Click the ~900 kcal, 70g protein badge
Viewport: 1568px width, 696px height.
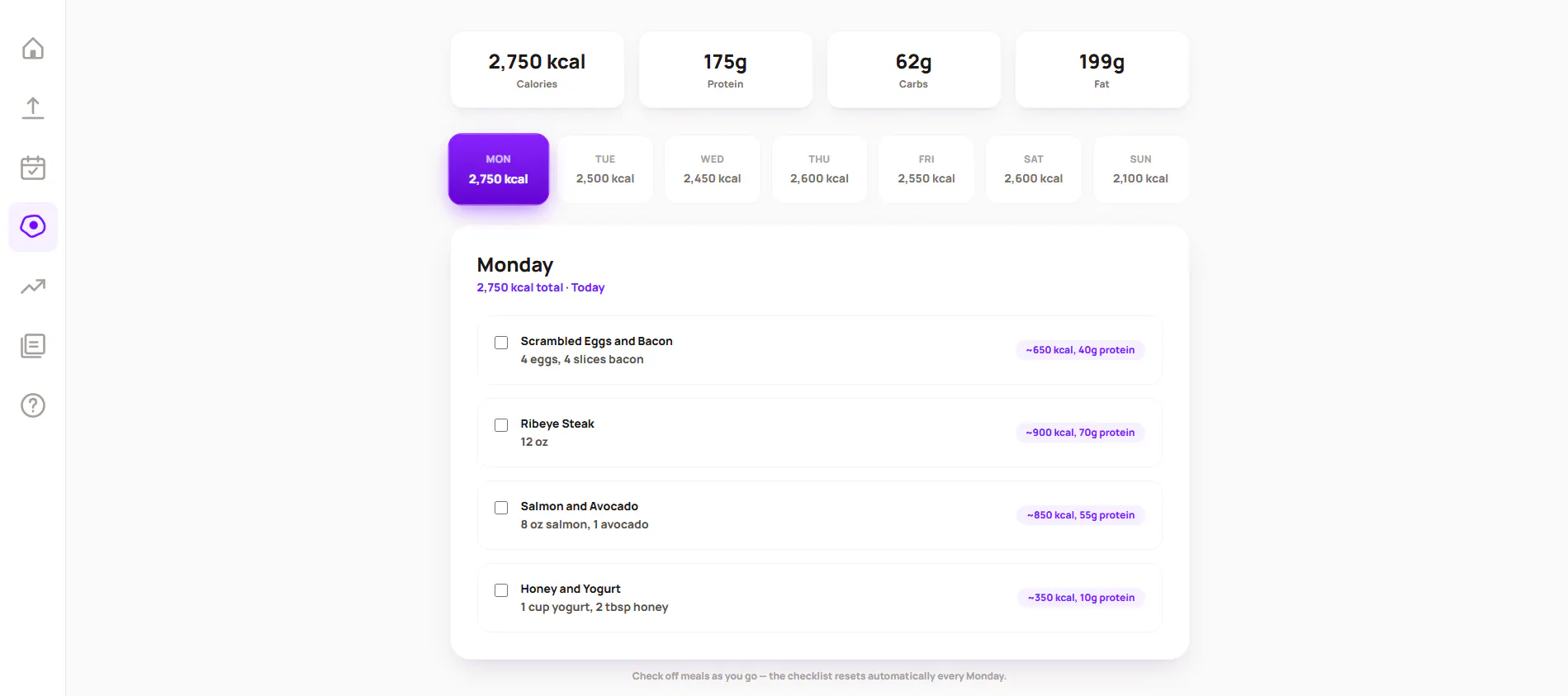click(x=1080, y=433)
